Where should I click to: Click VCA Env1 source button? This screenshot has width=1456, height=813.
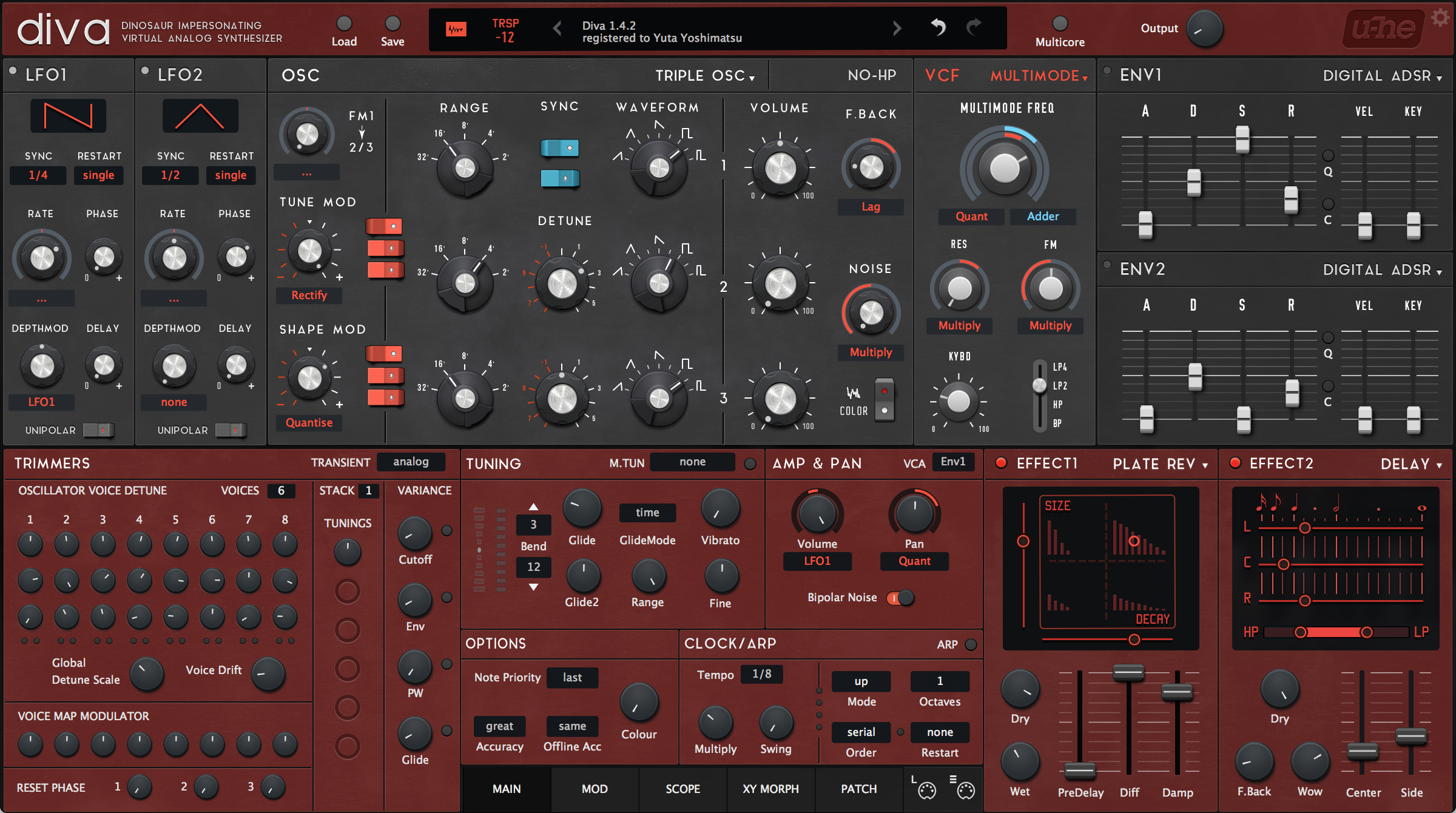953,462
